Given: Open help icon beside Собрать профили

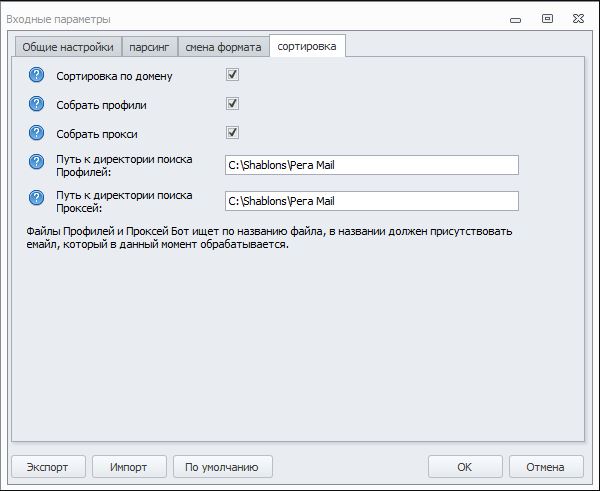Looking at the screenshot, I should [x=36, y=104].
